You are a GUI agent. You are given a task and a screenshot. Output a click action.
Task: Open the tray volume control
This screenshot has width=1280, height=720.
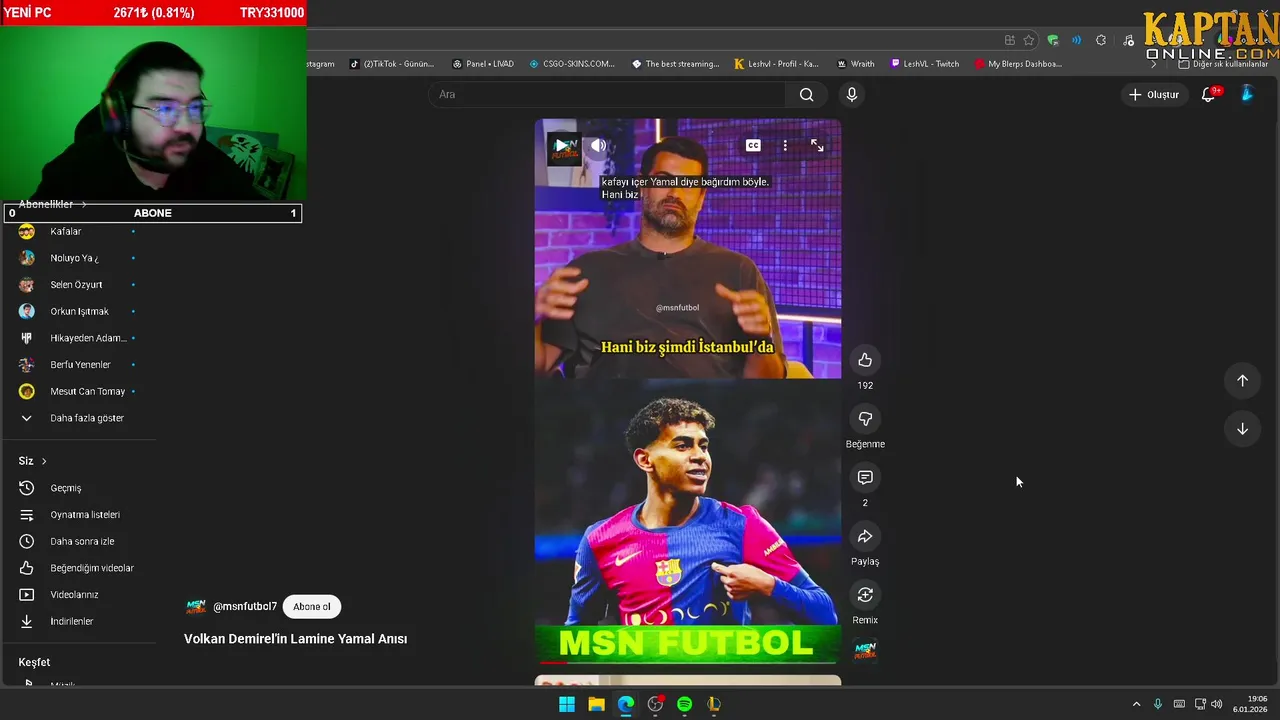coord(1216,704)
